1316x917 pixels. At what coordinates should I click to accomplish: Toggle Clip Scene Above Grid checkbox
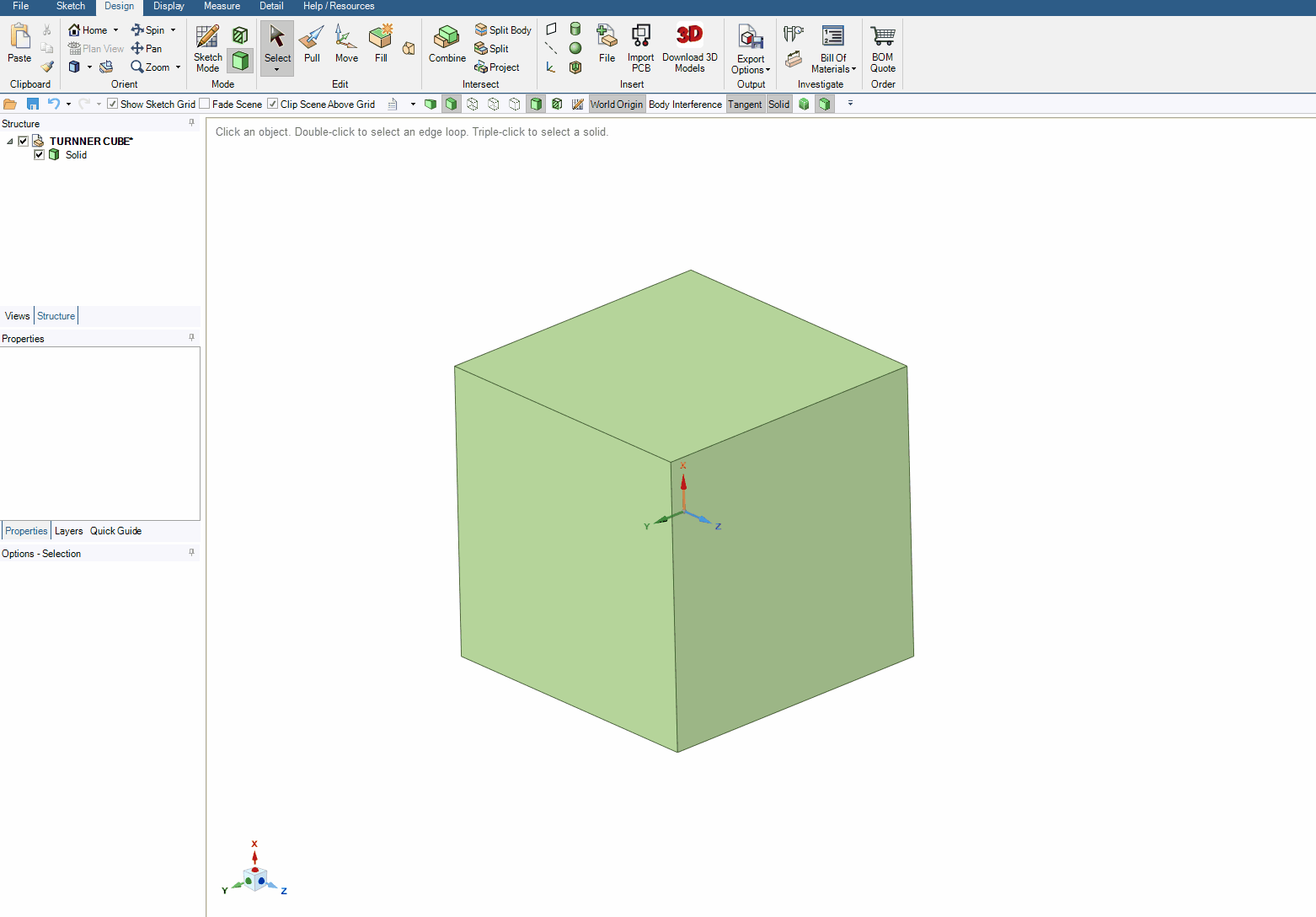[273, 104]
